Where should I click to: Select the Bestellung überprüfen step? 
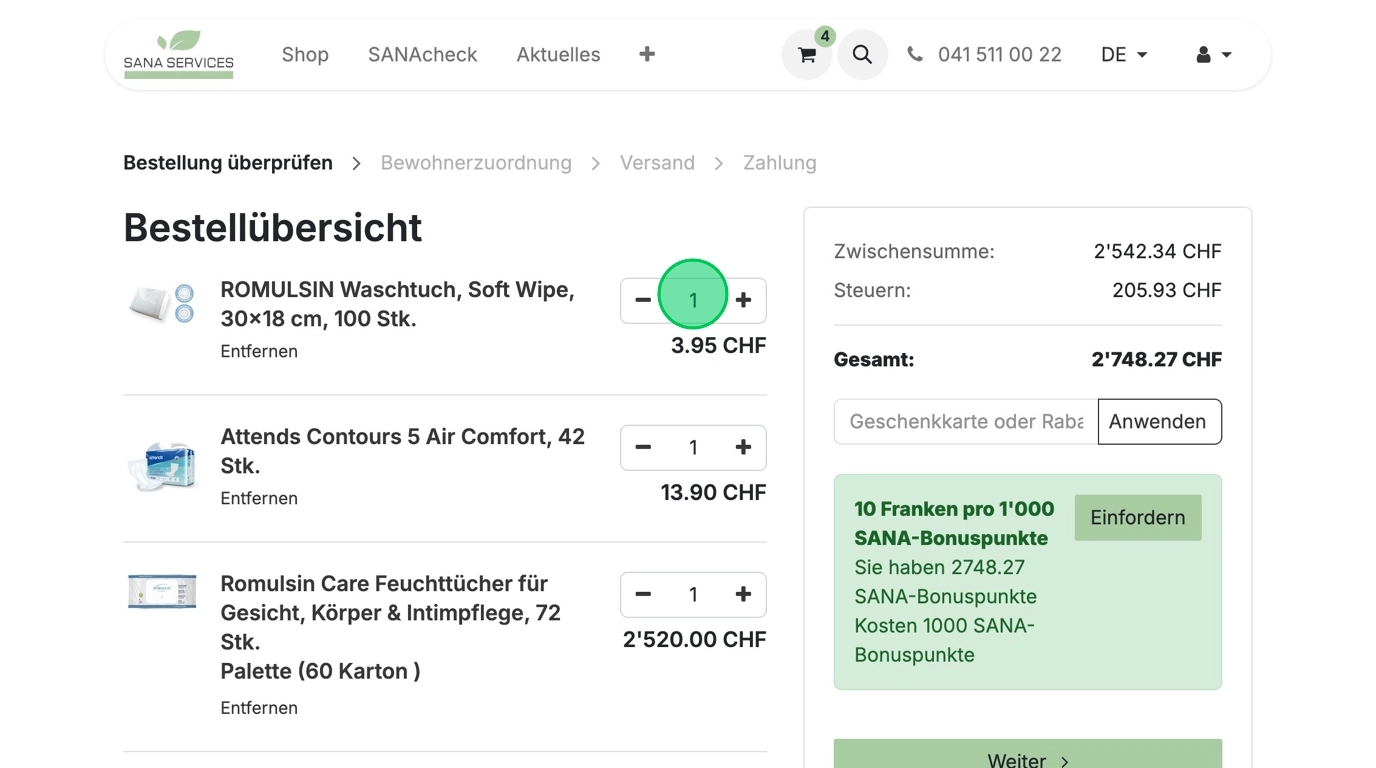tap(228, 163)
